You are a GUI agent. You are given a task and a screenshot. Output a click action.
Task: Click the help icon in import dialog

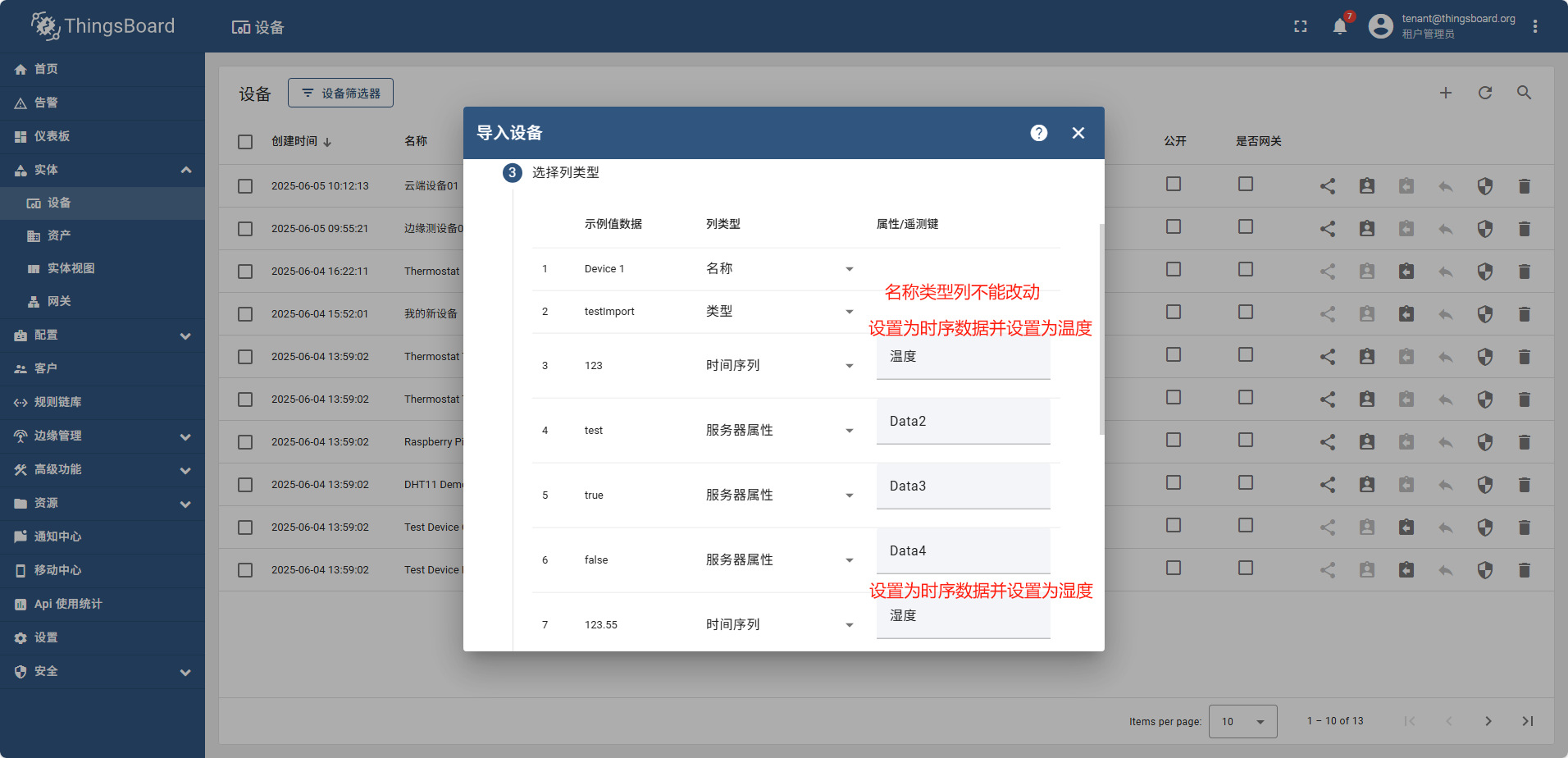point(1038,133)
